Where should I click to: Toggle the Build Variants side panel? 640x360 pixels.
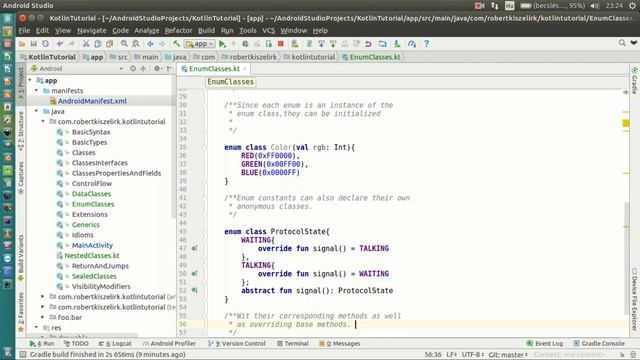[21, 258]
